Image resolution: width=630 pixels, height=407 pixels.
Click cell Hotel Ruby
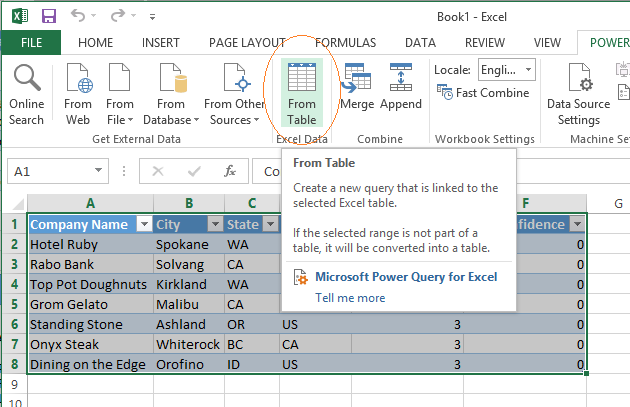[x=90, y=244]
